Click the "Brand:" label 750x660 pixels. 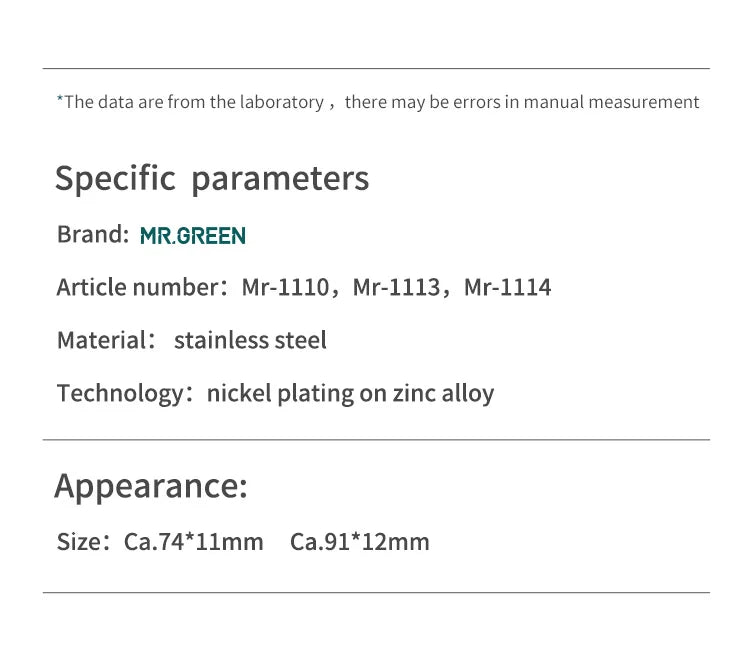coord(93,235)
